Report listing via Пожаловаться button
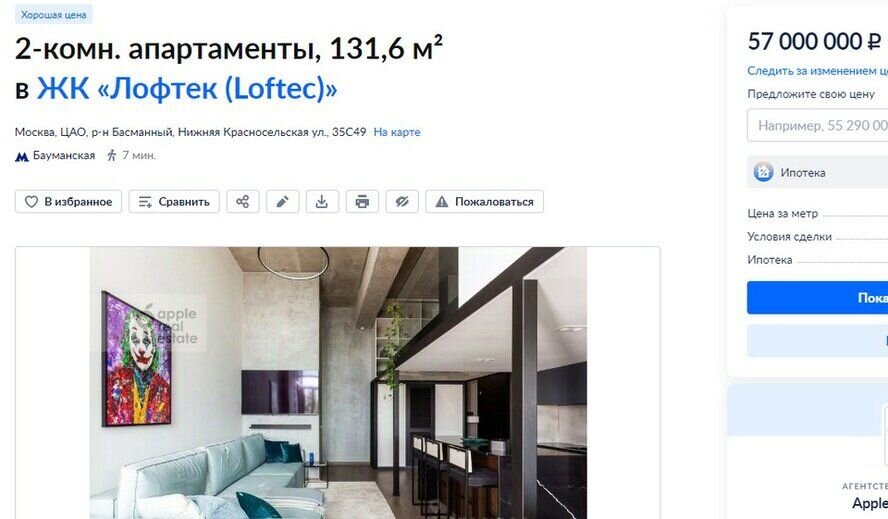Image resolution: width=888 pixels, height=519 pixels. pyautogui.click(x=484, y=202)
